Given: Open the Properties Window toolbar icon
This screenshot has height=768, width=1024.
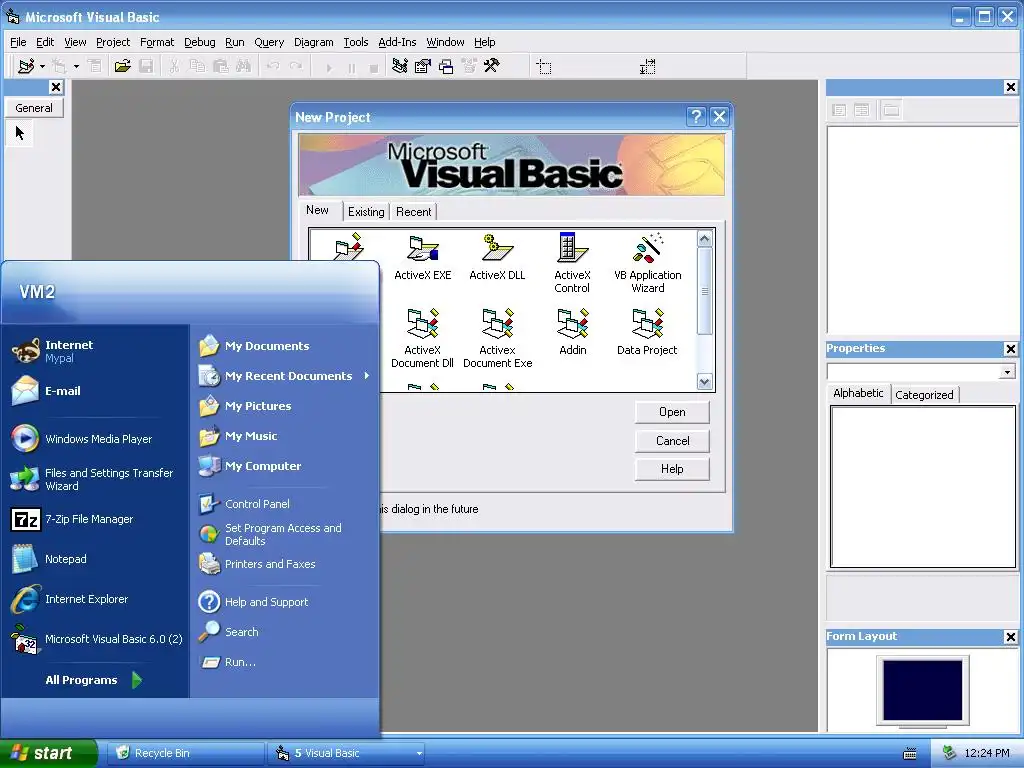Looking at the screenshot, I should (423, 66).
